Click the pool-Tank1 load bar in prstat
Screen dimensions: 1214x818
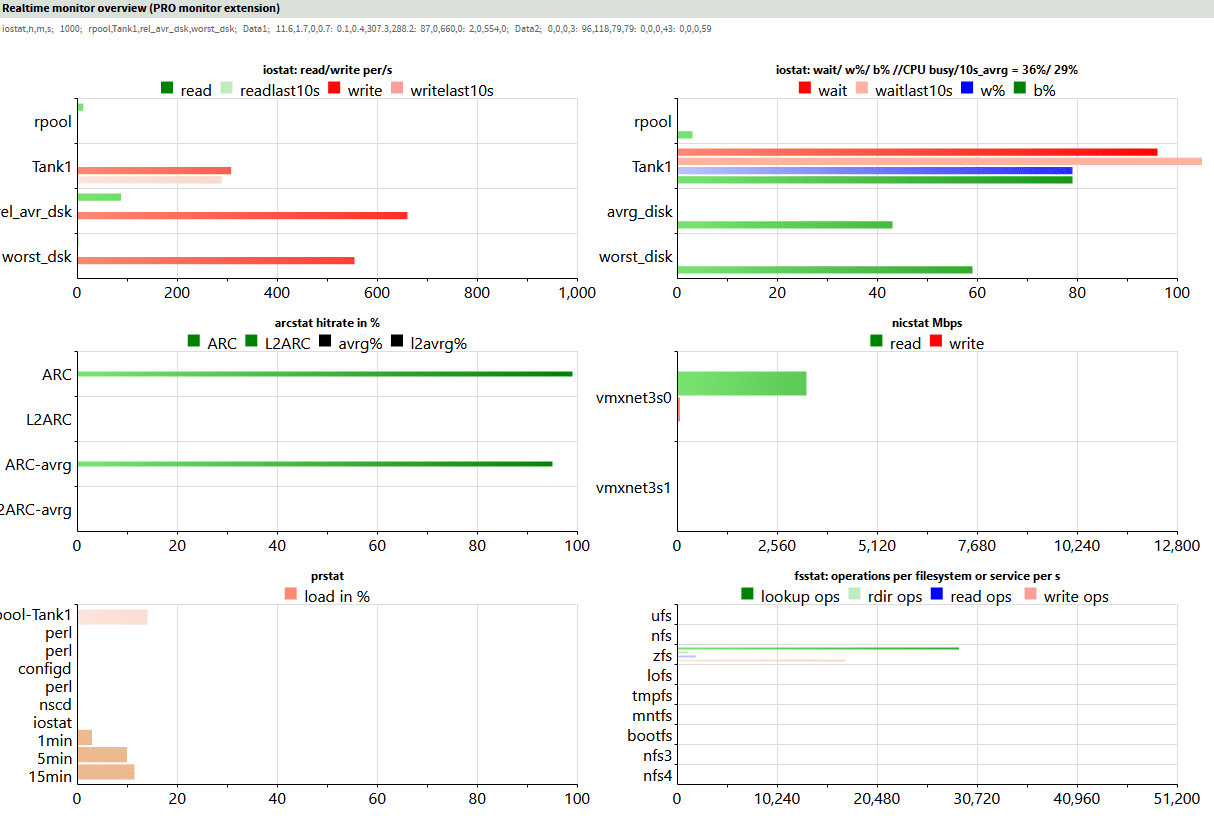[112, 616]
